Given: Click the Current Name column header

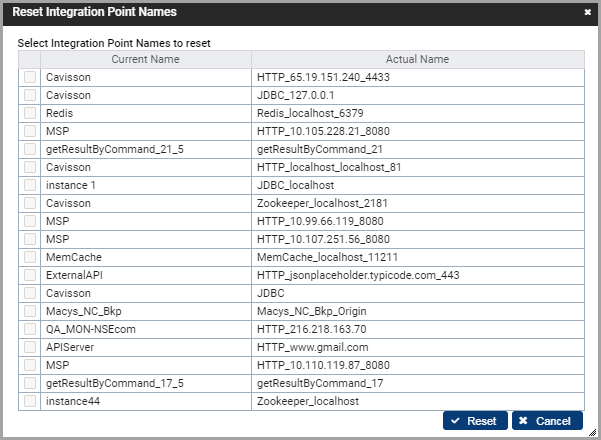Looking at the screenshot, I should [x=145, y=59].
